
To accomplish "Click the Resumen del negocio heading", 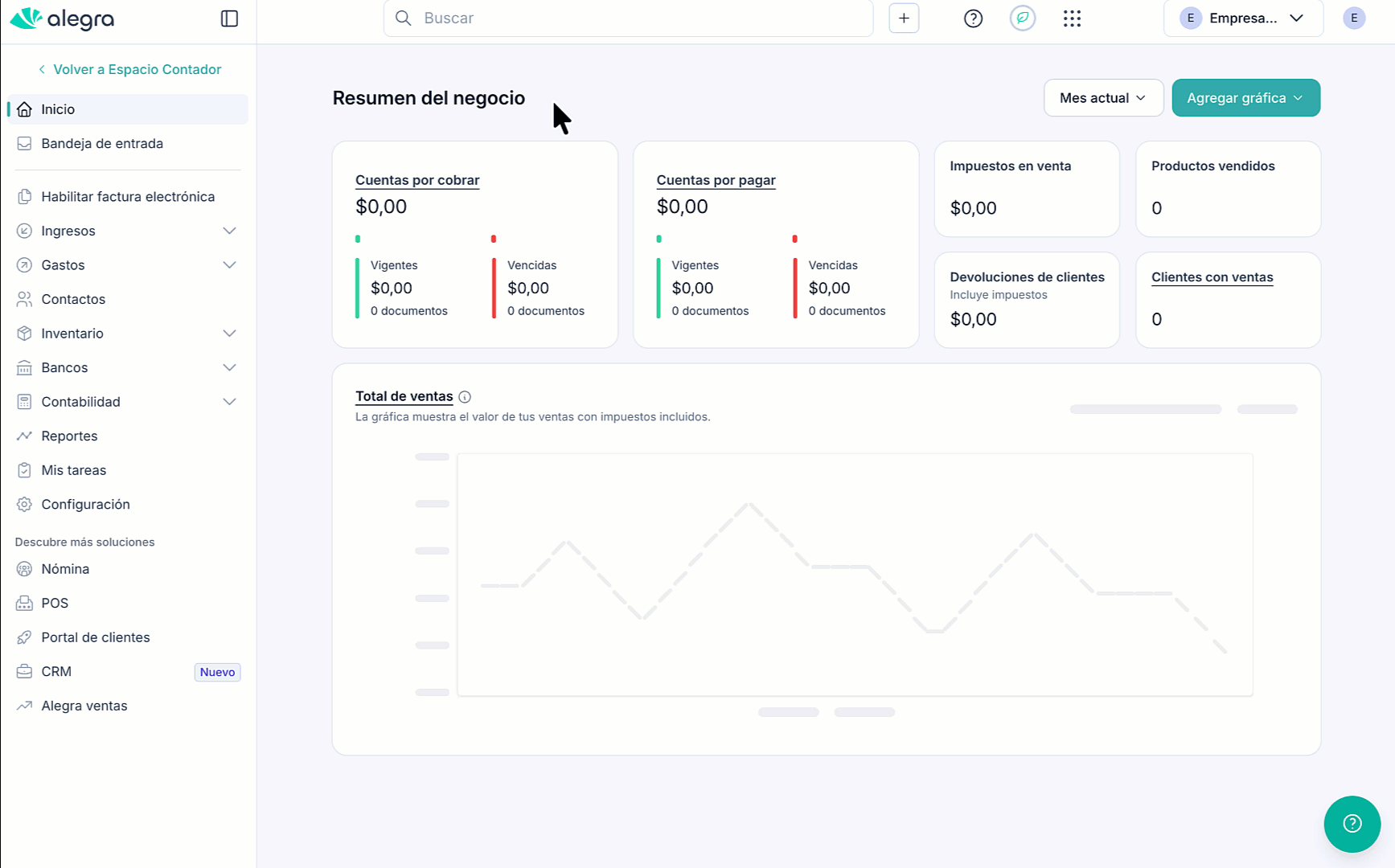I will (429, 98).
